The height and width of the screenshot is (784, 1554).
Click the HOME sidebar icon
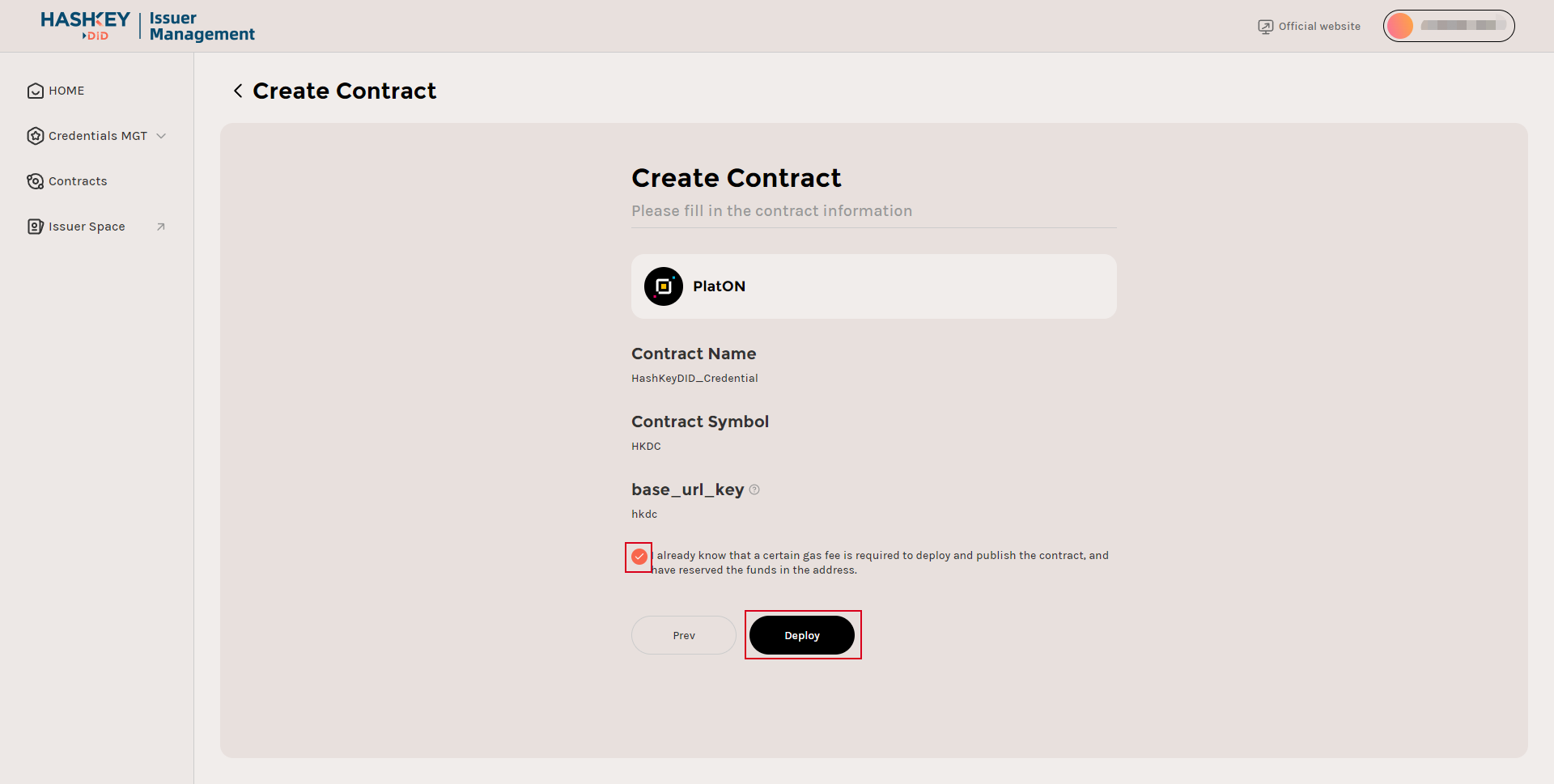pos(35,91)
